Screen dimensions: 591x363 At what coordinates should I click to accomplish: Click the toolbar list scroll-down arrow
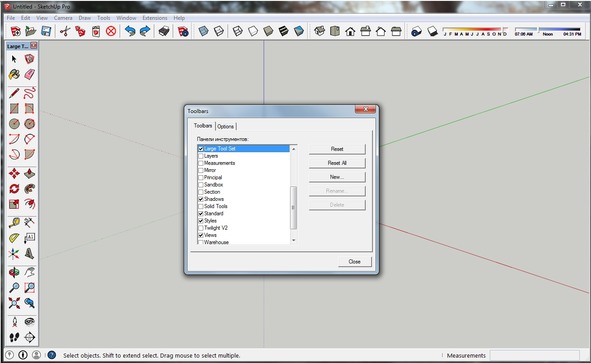tap(294, 240)
